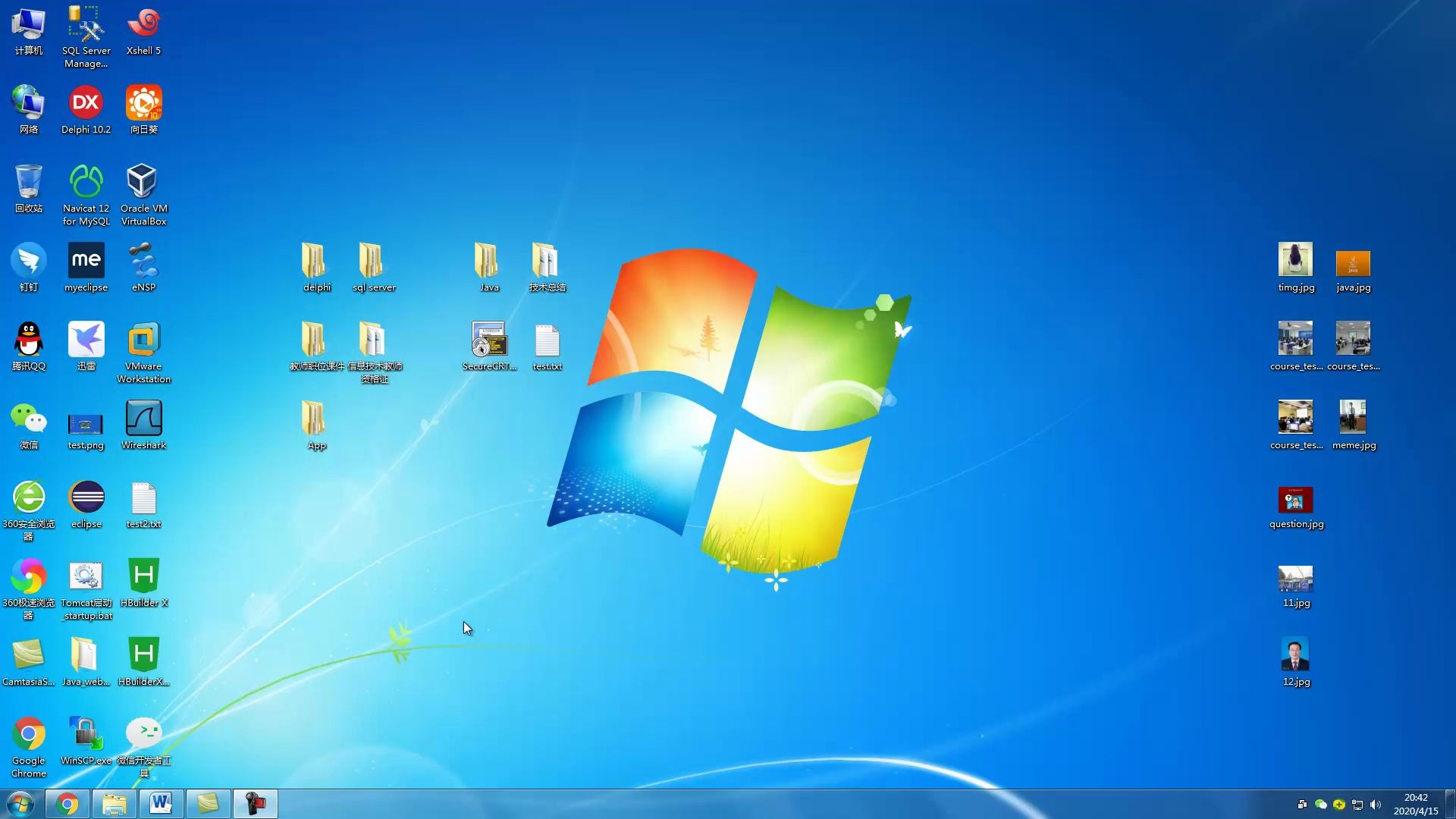The height and width of the screenshot is (819, 1456).
Task: Open the Java folder on desktop
Action: click(489, 263)
